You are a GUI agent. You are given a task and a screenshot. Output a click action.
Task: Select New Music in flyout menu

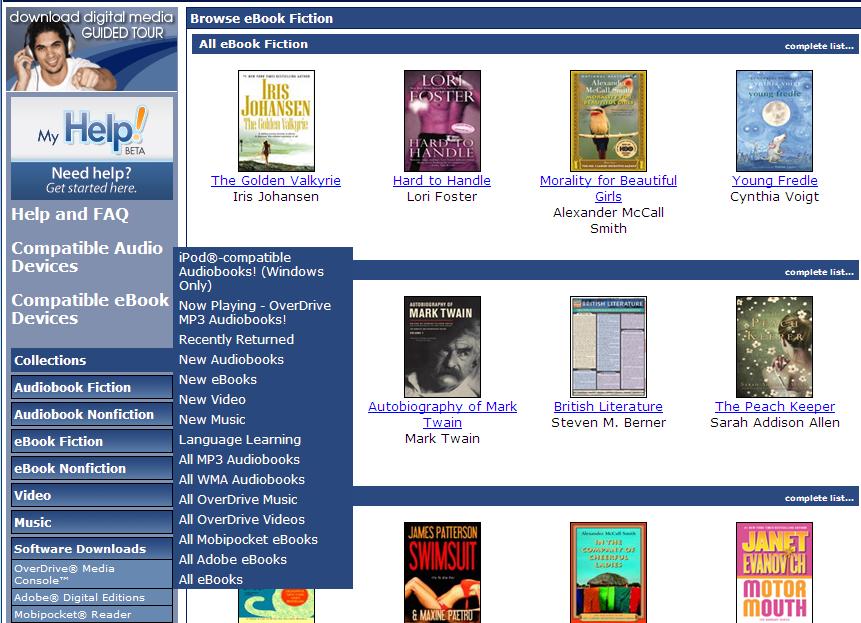pyautogui.click(x=212, y=419)
